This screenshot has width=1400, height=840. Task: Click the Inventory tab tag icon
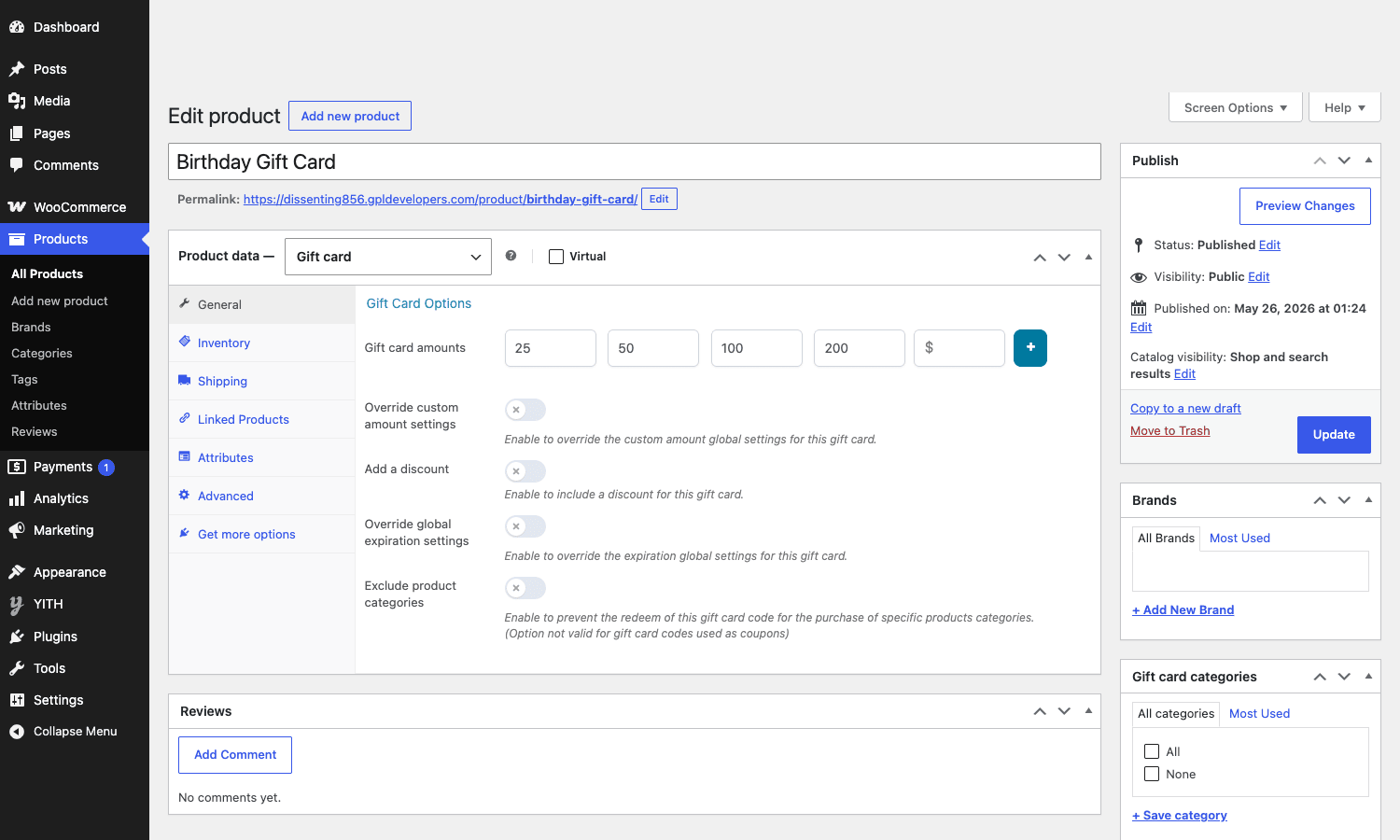click(x=185, y=342)
